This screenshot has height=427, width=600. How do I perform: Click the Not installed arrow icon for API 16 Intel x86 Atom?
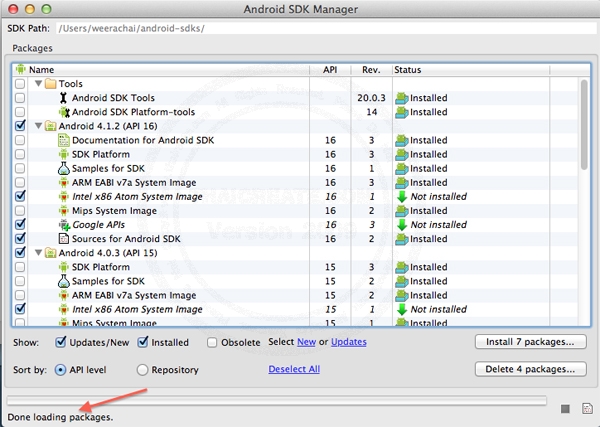pos(402,197)
